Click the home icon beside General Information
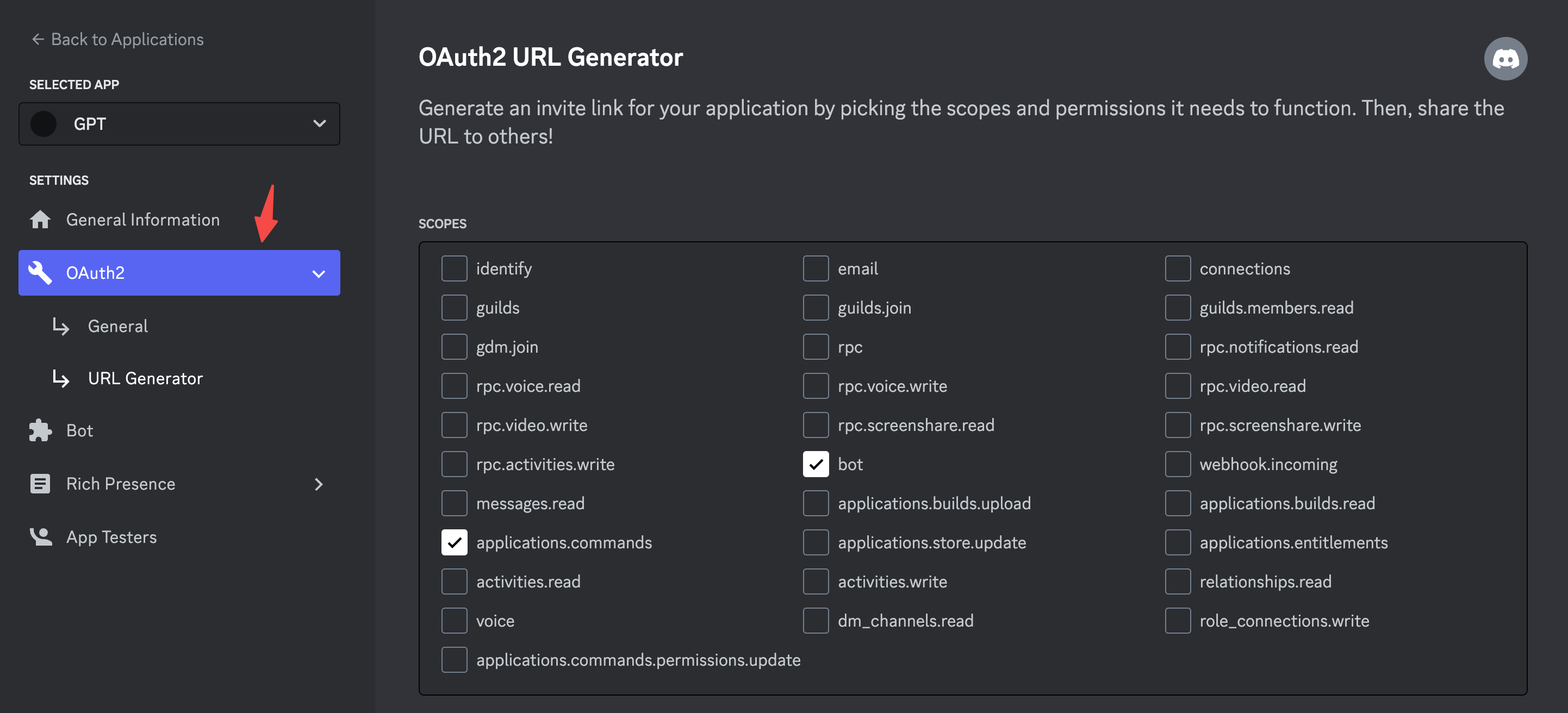Image resolution: width=1568 pixels, height=713 pixels. (x=40, y=220)
